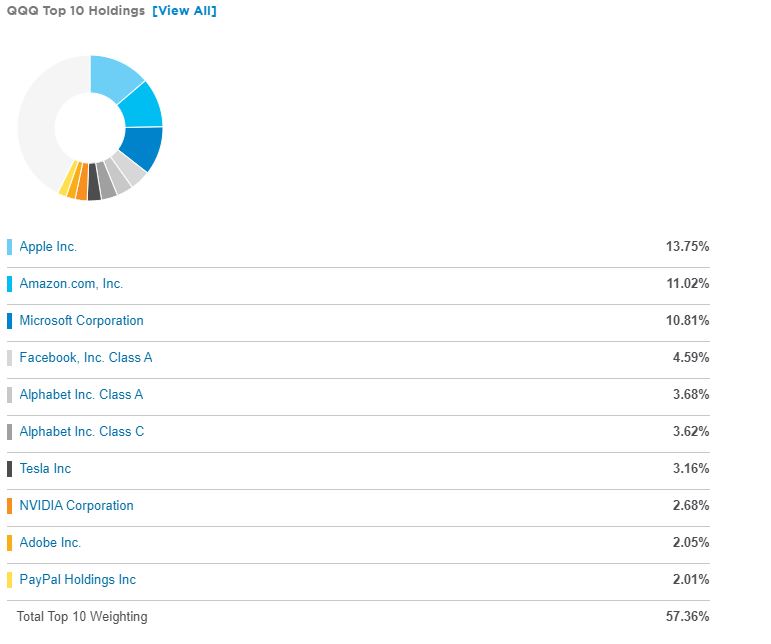Open NVIDIA Corporation holding link
771x644 pixels.
pos(76,505)
